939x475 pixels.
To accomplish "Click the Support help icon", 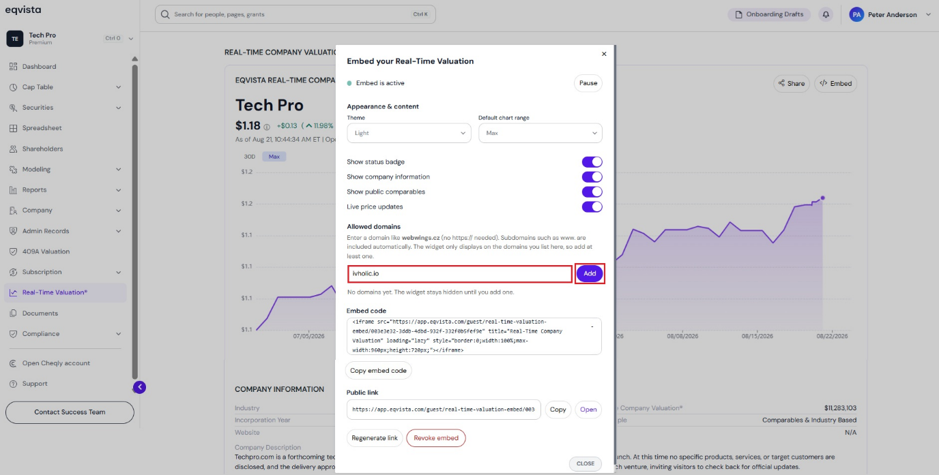I will 13,383.
